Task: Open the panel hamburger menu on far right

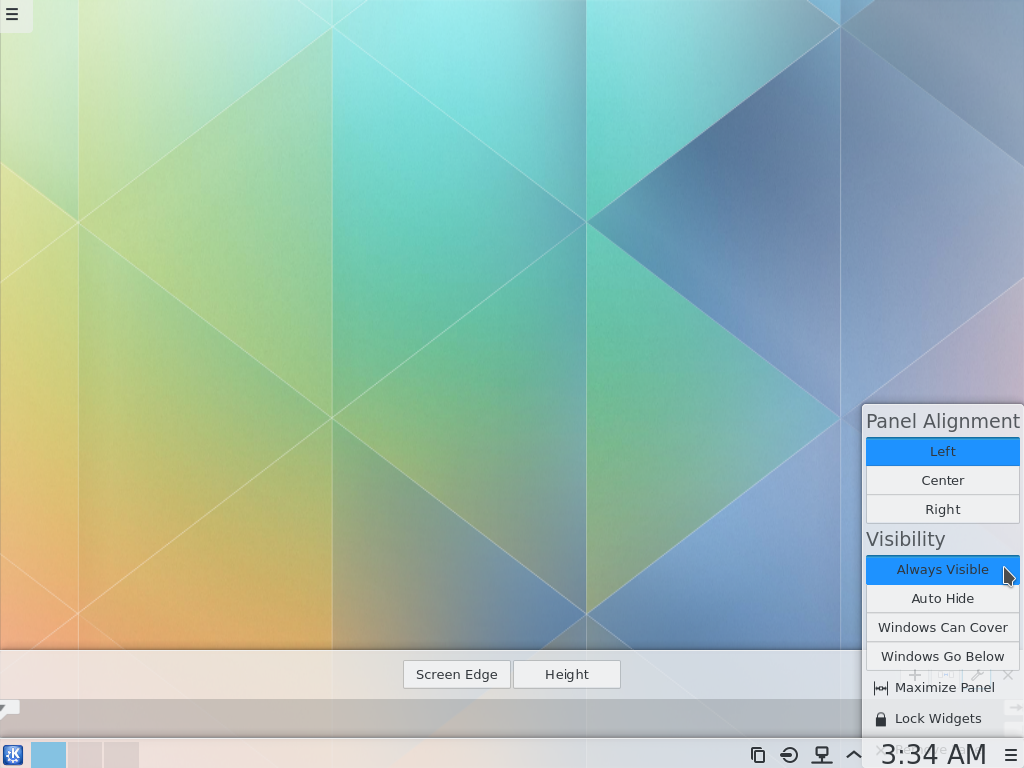Action: (x=1010, y=755)
